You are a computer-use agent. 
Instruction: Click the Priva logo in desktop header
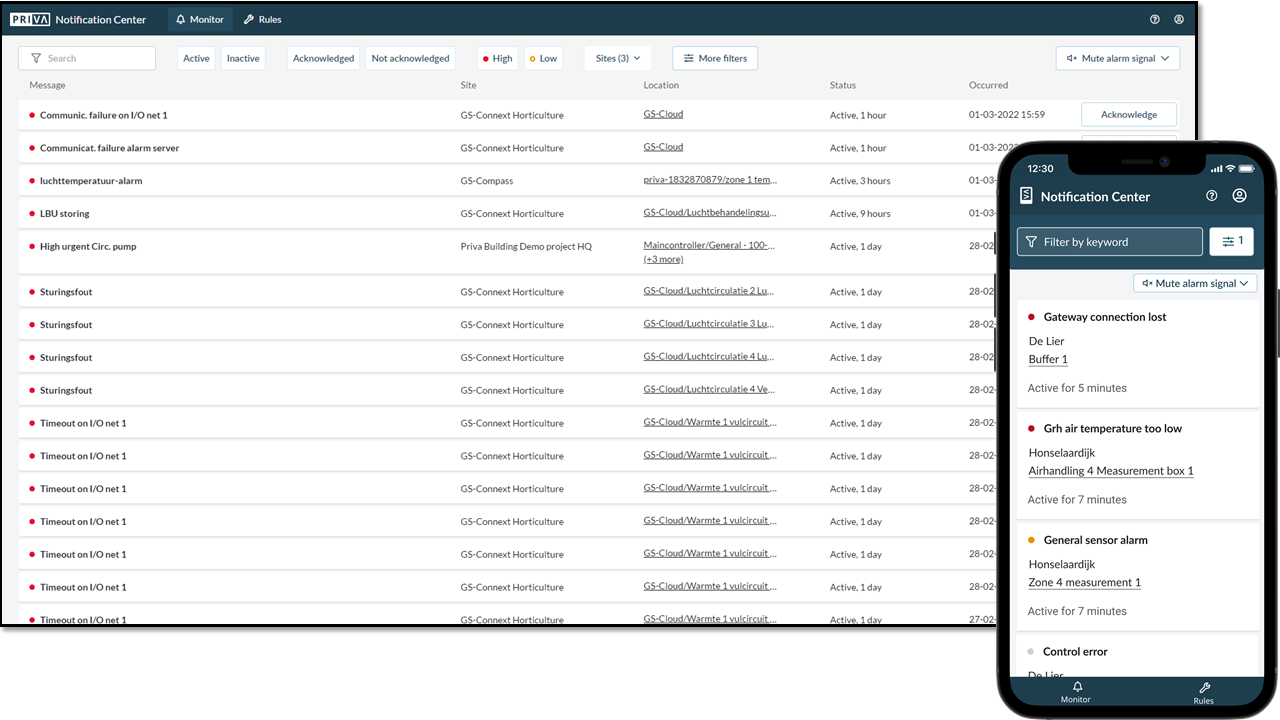(x=30, y=19)
